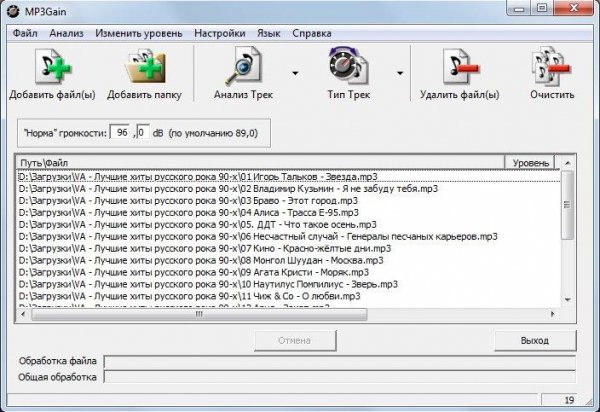Click the decimal volume field showing 0
Viewport: 600px width, 412px height.
click(143, 132)
